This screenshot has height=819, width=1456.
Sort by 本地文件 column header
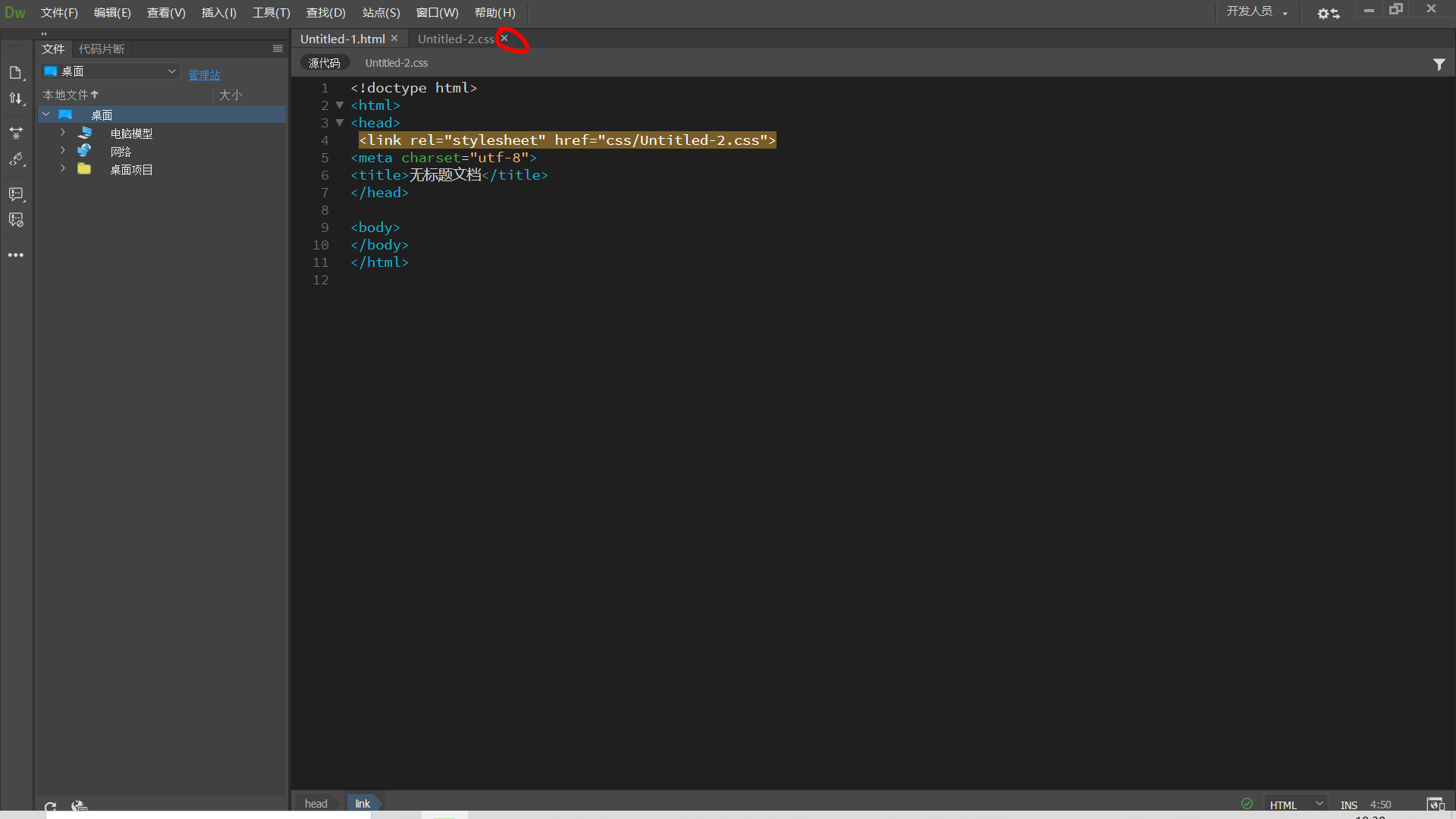coord(71,95)
